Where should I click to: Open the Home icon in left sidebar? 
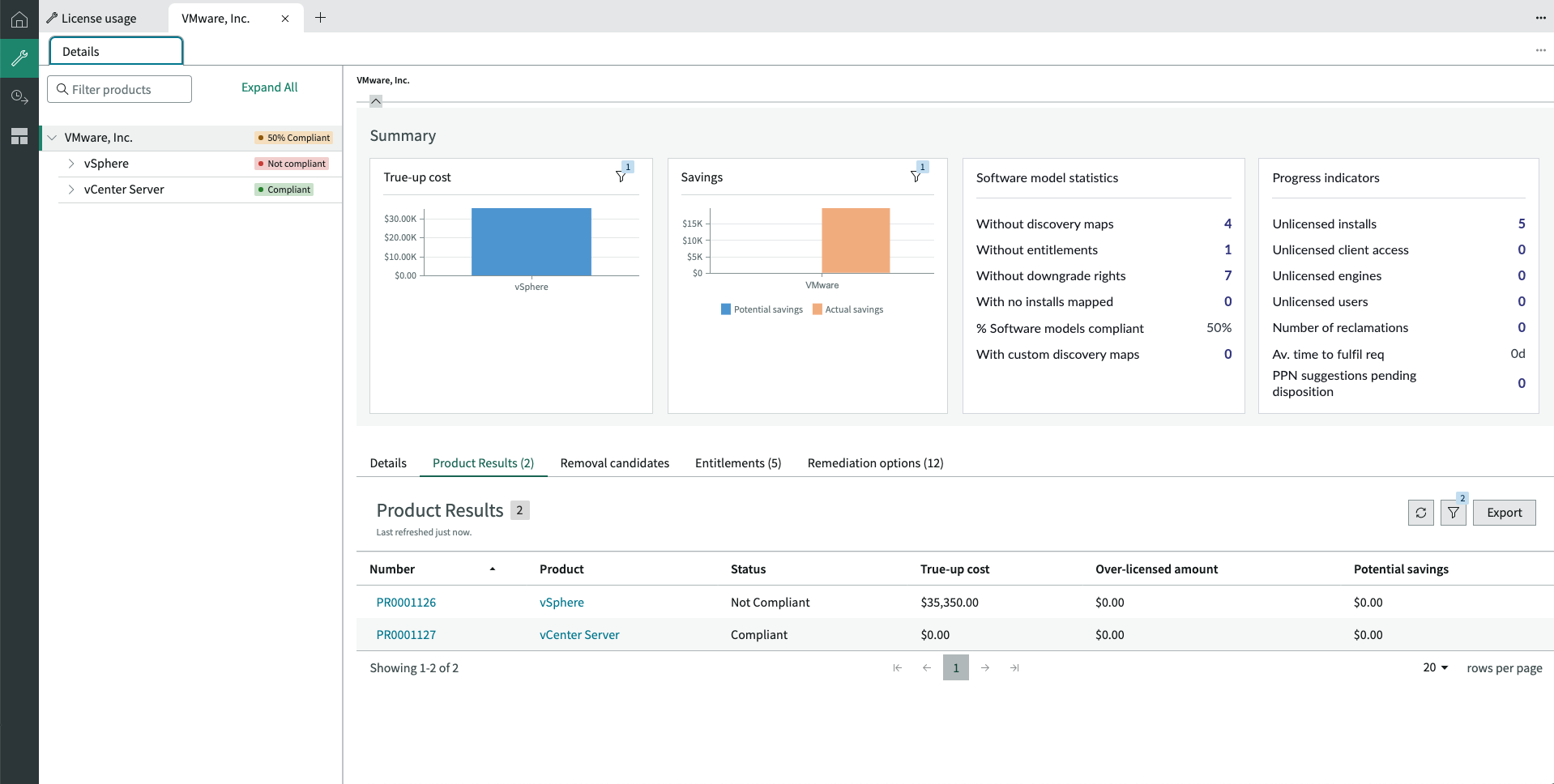tap(19, 19)
